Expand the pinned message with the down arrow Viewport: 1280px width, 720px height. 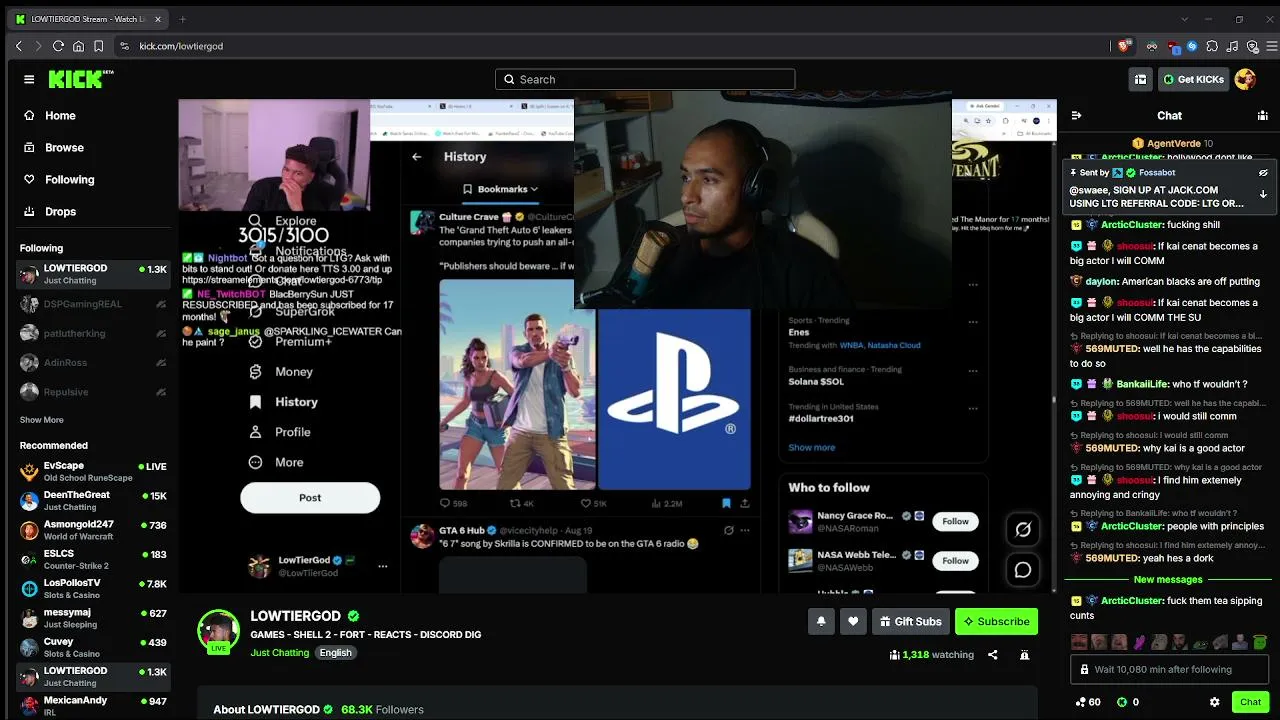tap(1263, 194)
